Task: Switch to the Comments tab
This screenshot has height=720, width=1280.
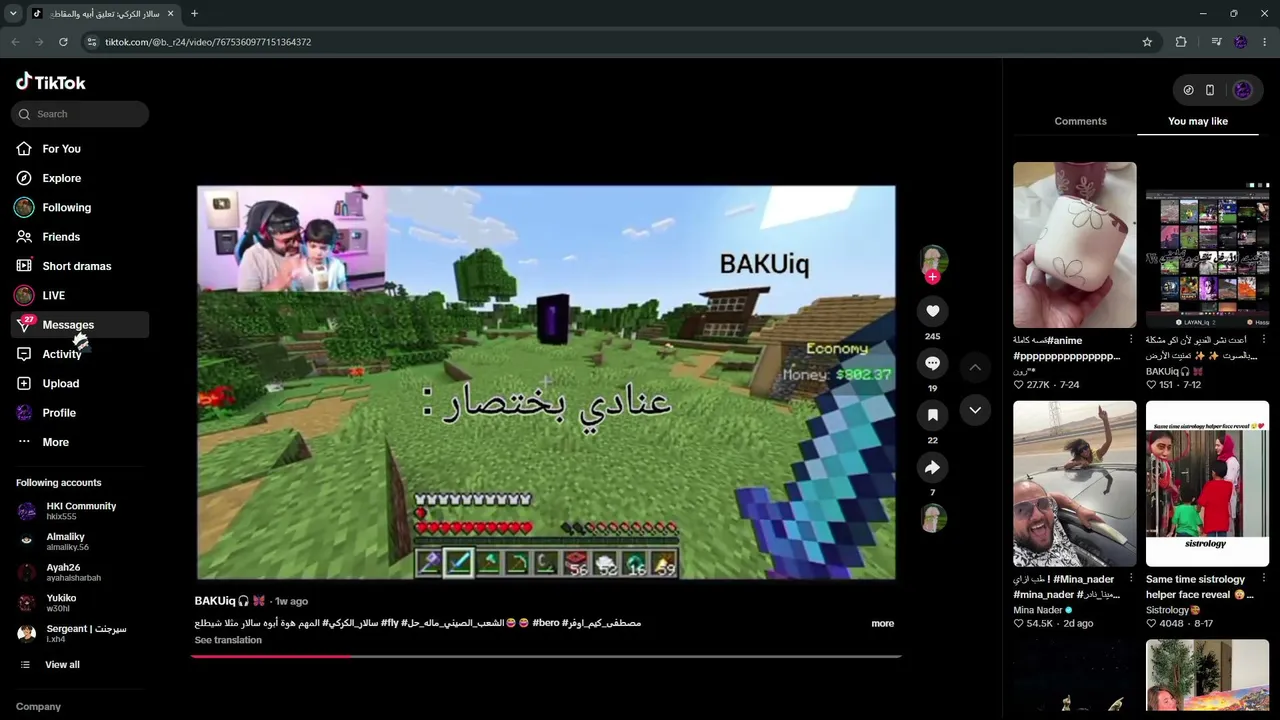Action: click(x=1080, y=121)
